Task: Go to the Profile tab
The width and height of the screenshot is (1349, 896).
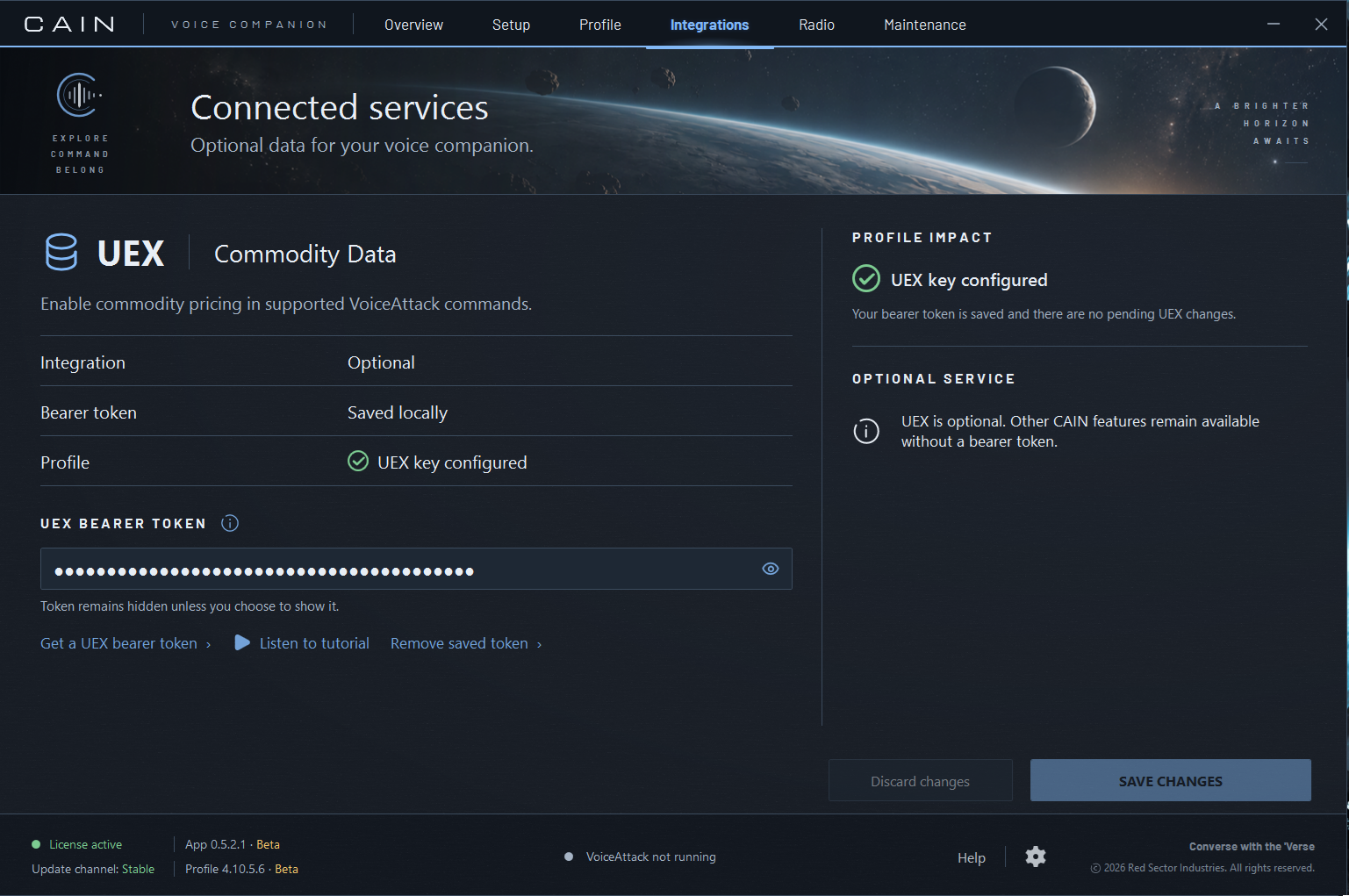Action: [x=600, y=25]
